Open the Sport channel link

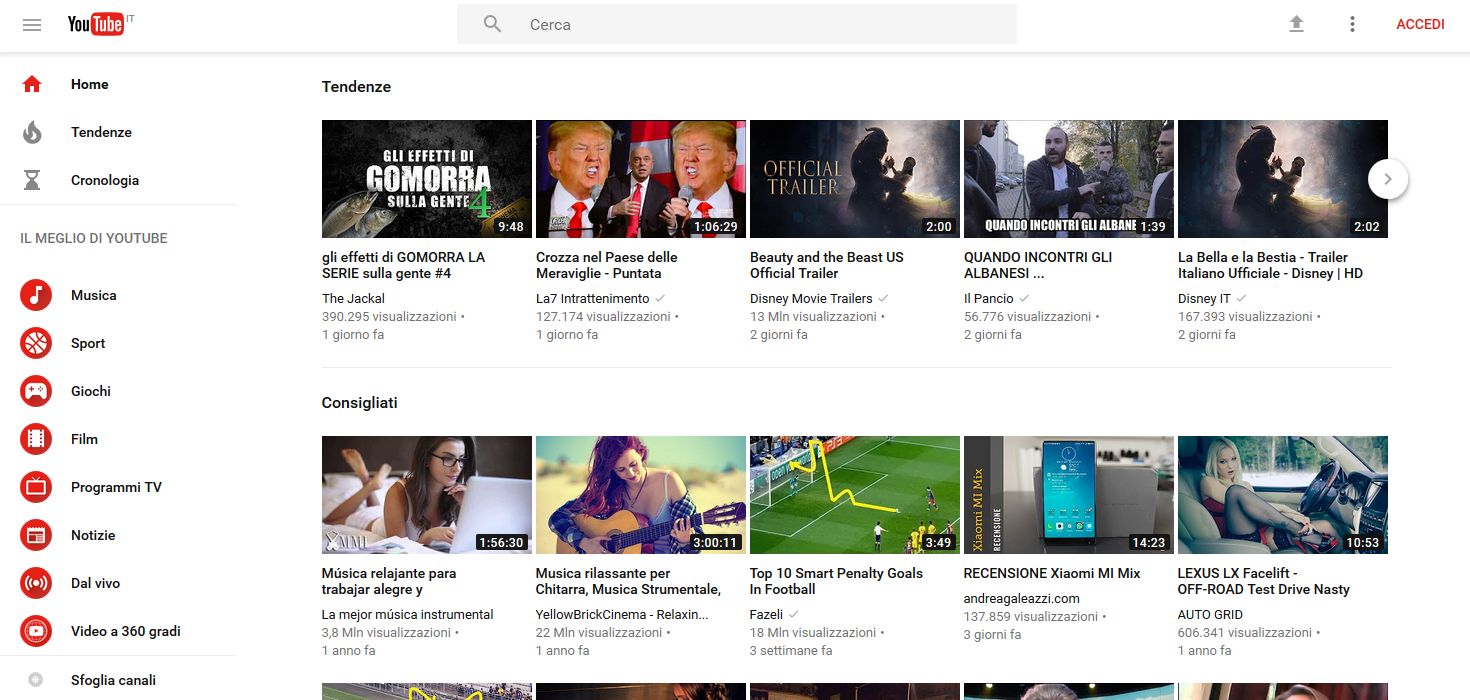88,343
